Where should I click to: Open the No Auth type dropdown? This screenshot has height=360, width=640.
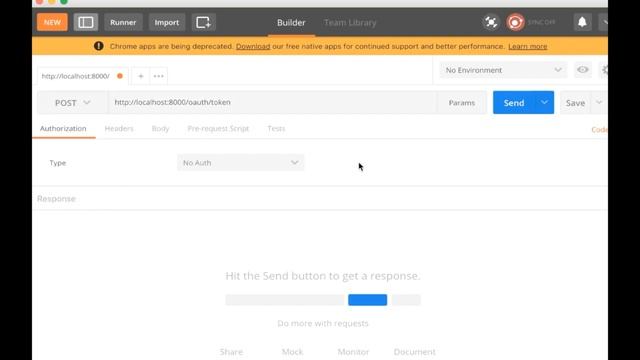tap(240, 163)
